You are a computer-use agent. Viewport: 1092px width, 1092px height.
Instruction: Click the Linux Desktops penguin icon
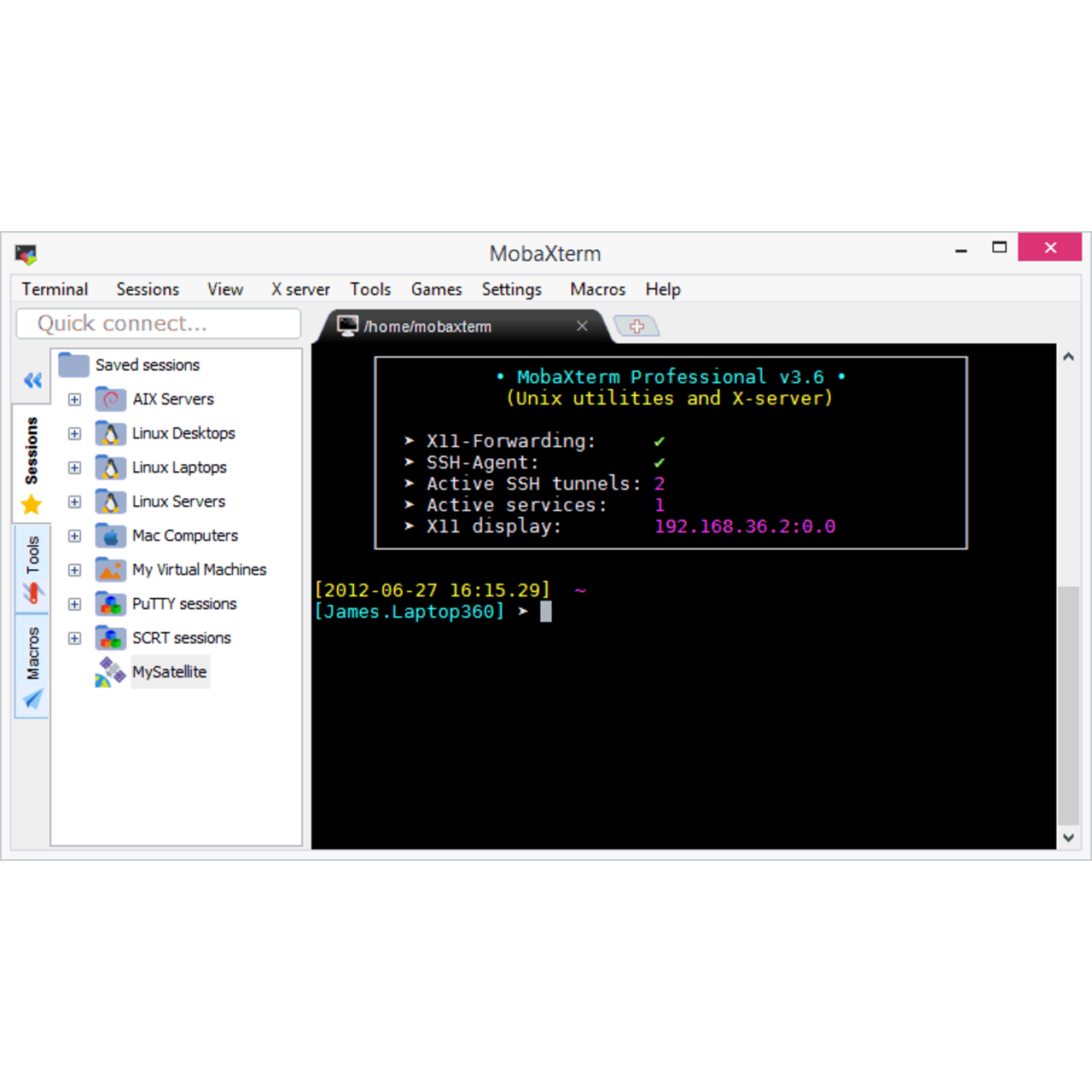(110, 433)
